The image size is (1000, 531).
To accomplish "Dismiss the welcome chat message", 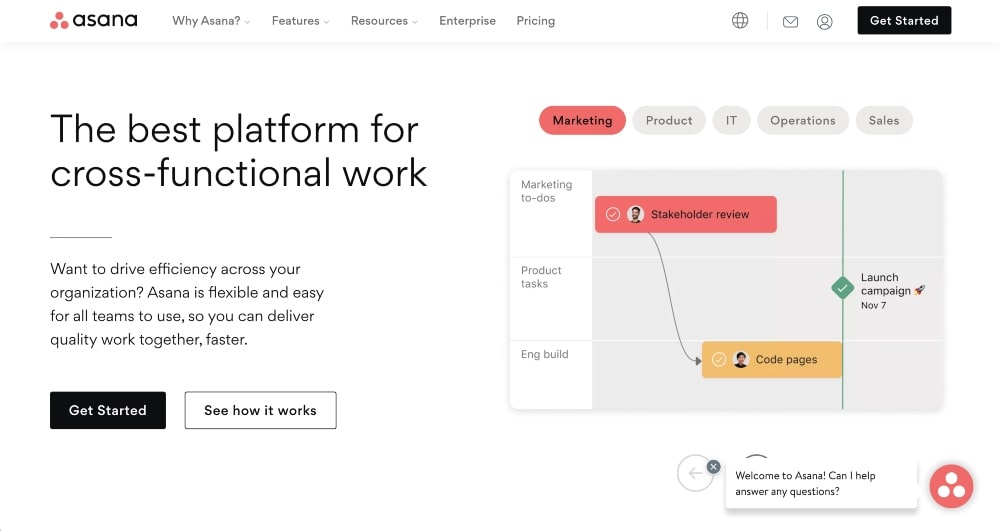I will (x=714, y=467).
